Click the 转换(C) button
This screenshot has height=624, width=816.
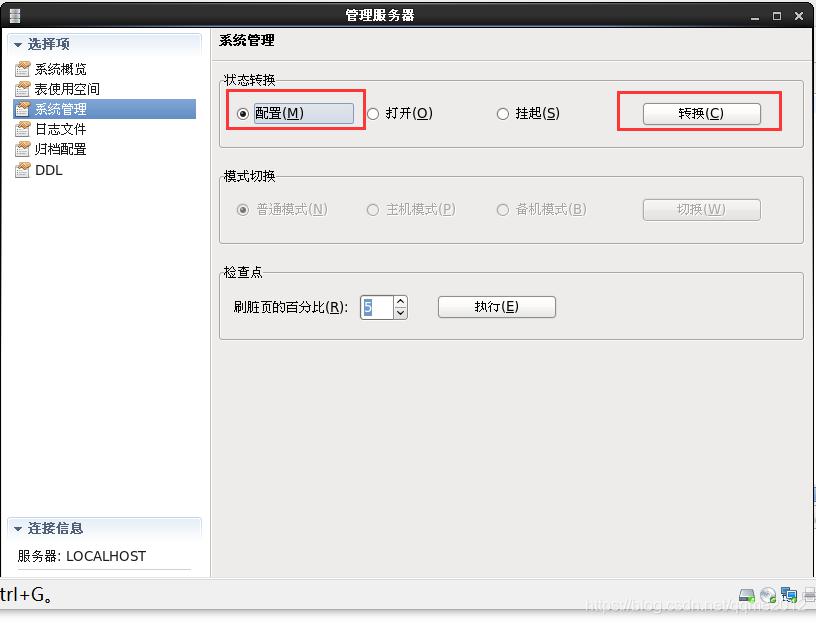coord(702,114)
